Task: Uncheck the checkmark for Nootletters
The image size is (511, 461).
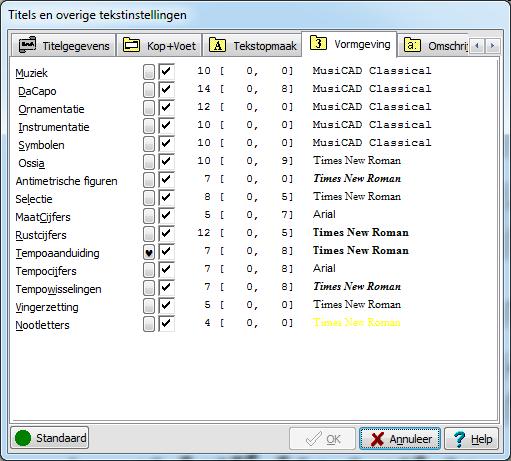Action: (166, 324)
